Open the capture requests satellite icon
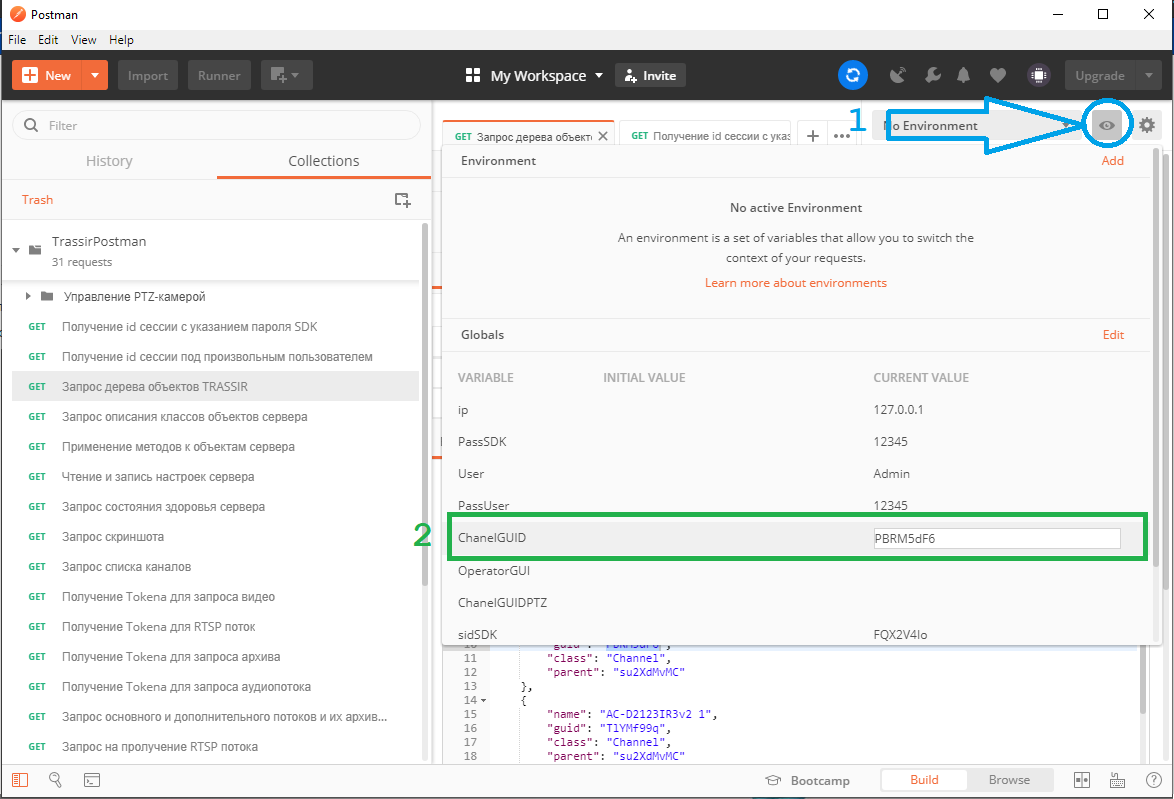Screen dimensions: 1174x799 (897, 75)
